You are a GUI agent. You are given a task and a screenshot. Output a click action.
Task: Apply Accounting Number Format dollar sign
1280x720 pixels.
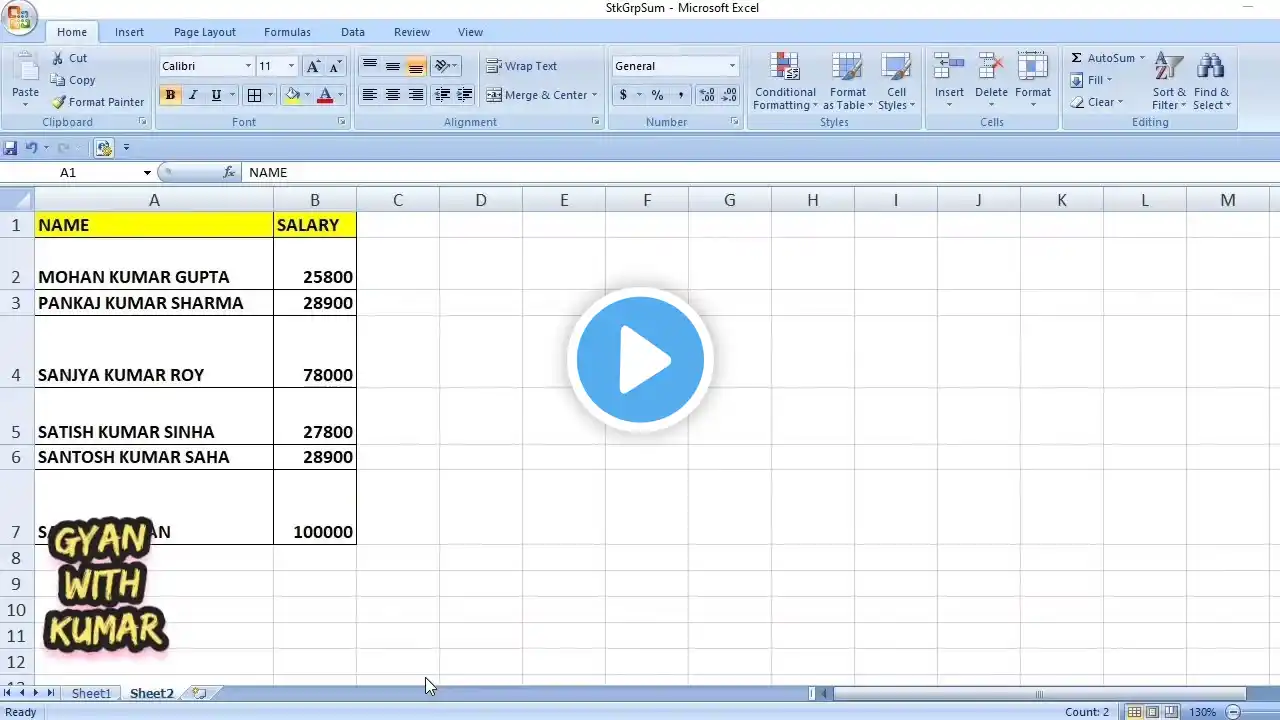point(623,95)
